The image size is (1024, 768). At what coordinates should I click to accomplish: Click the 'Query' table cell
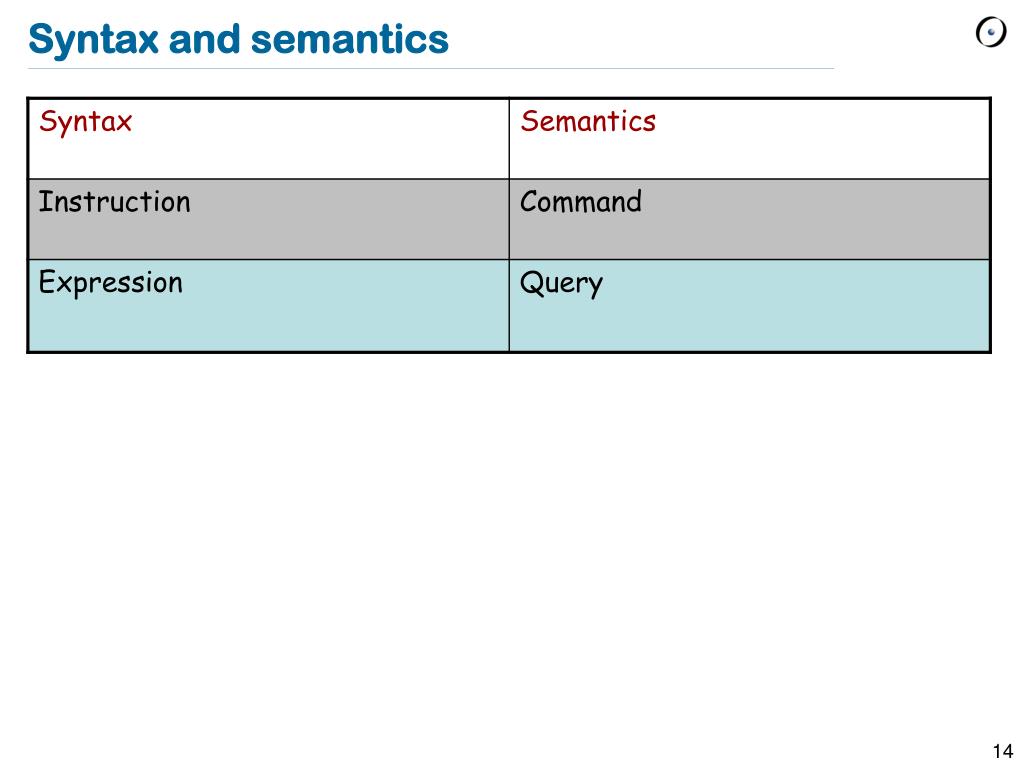coord(749,306)
